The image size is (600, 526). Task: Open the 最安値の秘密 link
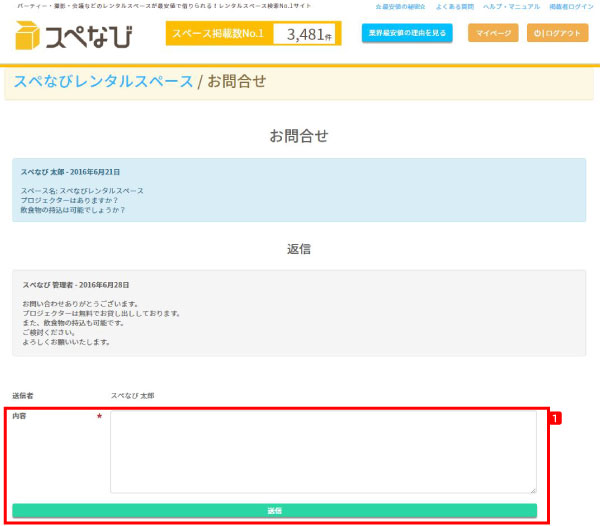(x=404, y=6)
